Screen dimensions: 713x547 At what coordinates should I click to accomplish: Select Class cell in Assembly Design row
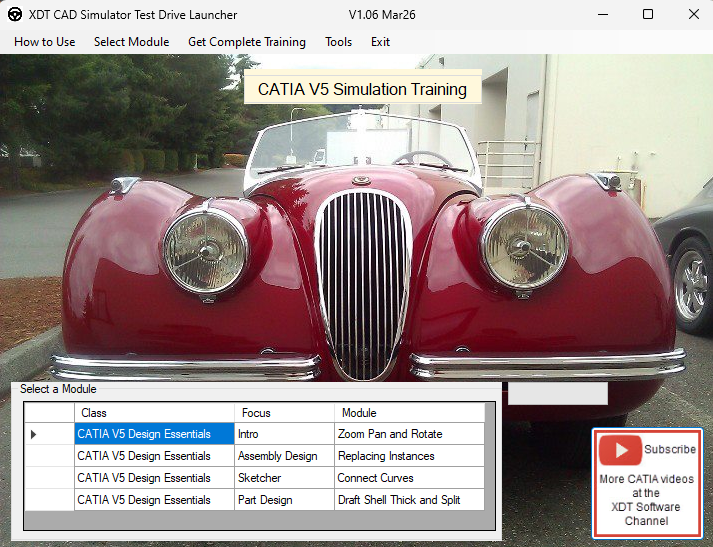(154, 456)
